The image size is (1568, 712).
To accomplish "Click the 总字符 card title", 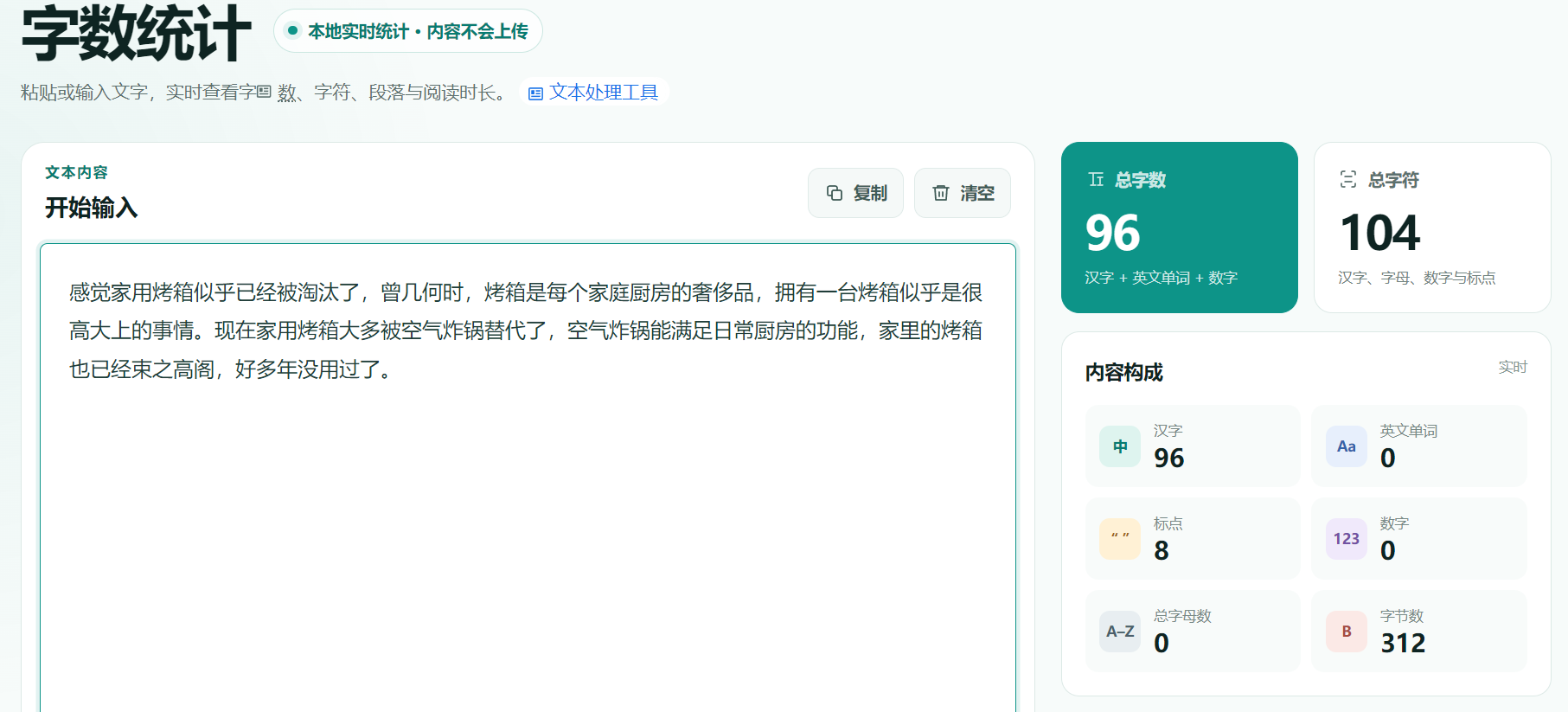I will click(x=1393, y=180).
